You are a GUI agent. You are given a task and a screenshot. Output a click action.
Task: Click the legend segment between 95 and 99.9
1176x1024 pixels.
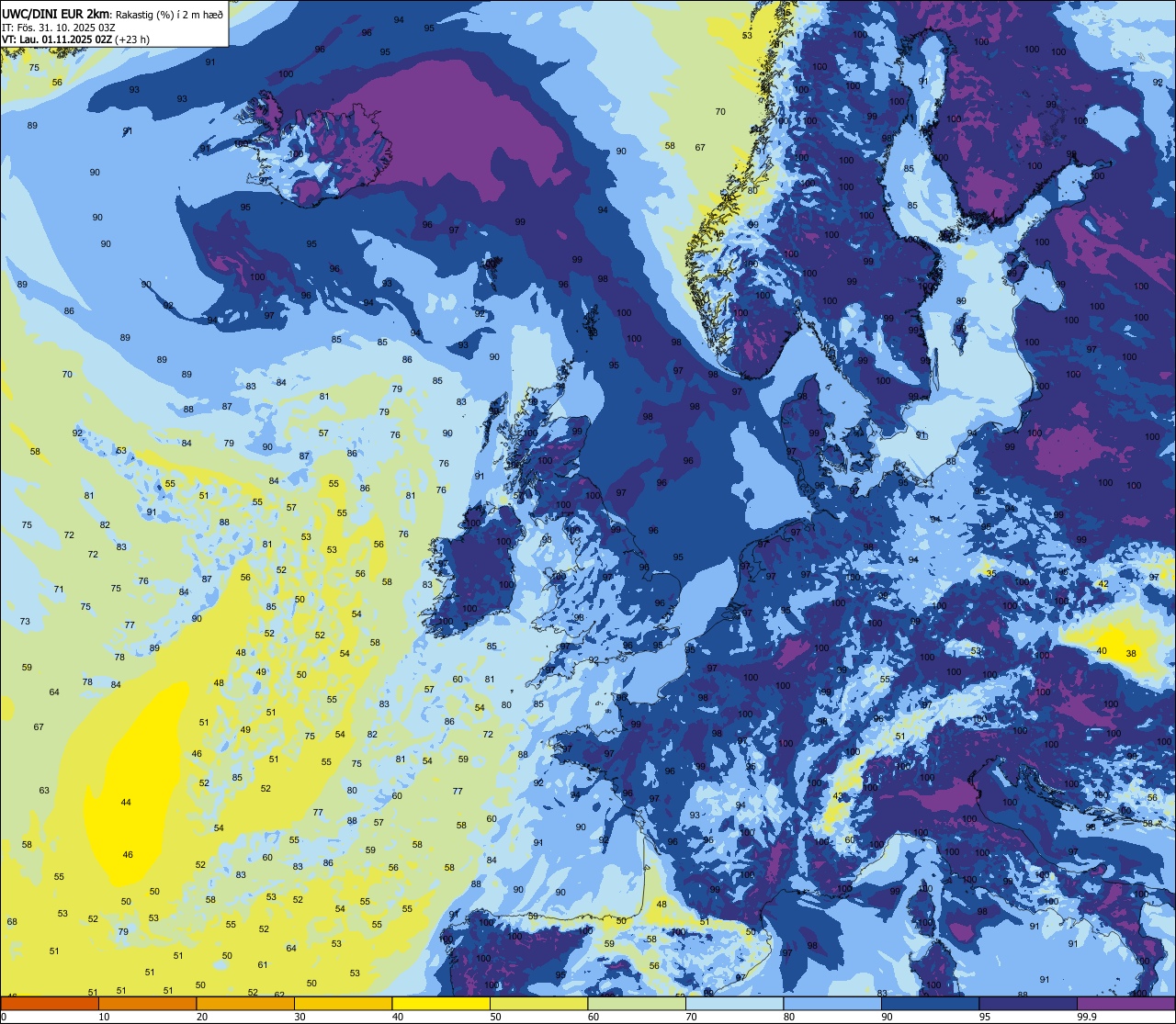click(1028, 1004)
